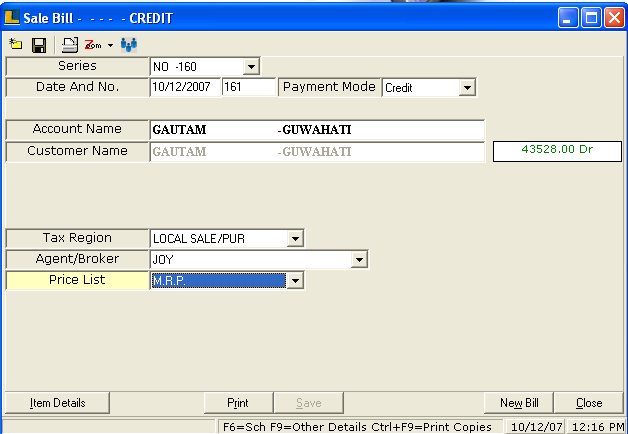
Task: Click the 12:16 PM time in status bar
Action: (x=598, y=427)
